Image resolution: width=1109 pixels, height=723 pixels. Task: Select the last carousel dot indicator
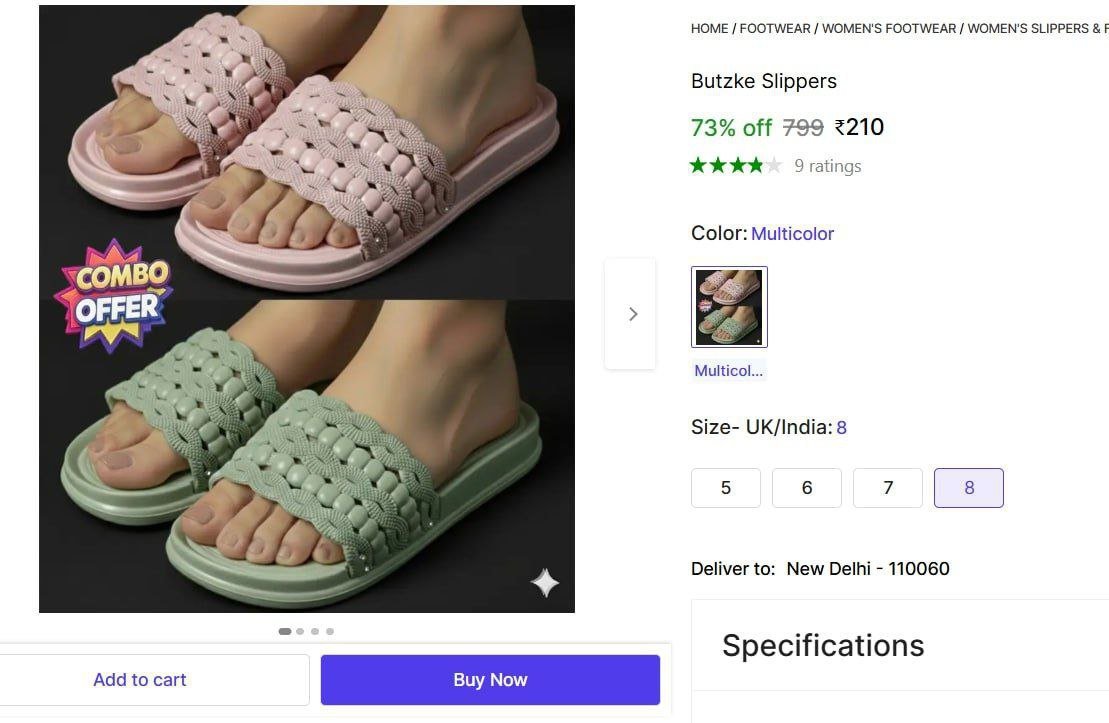330,631
